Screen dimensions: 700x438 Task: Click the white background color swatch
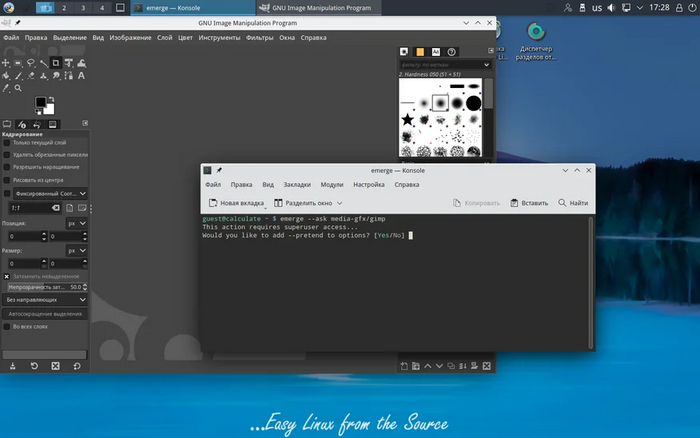50,110
